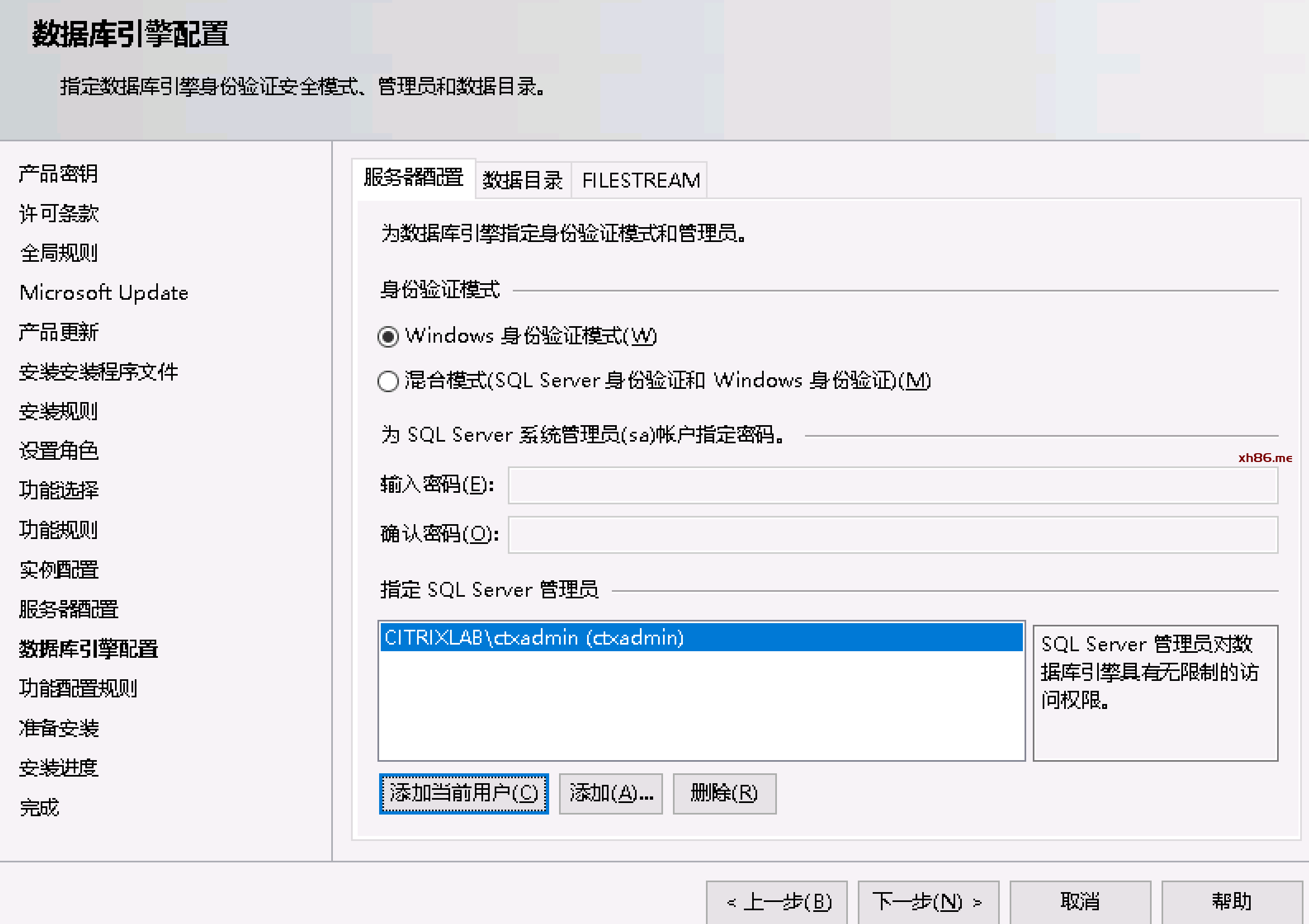Click the 输入密码 input field
The image size is (1309, 924).
click(892, 485)
